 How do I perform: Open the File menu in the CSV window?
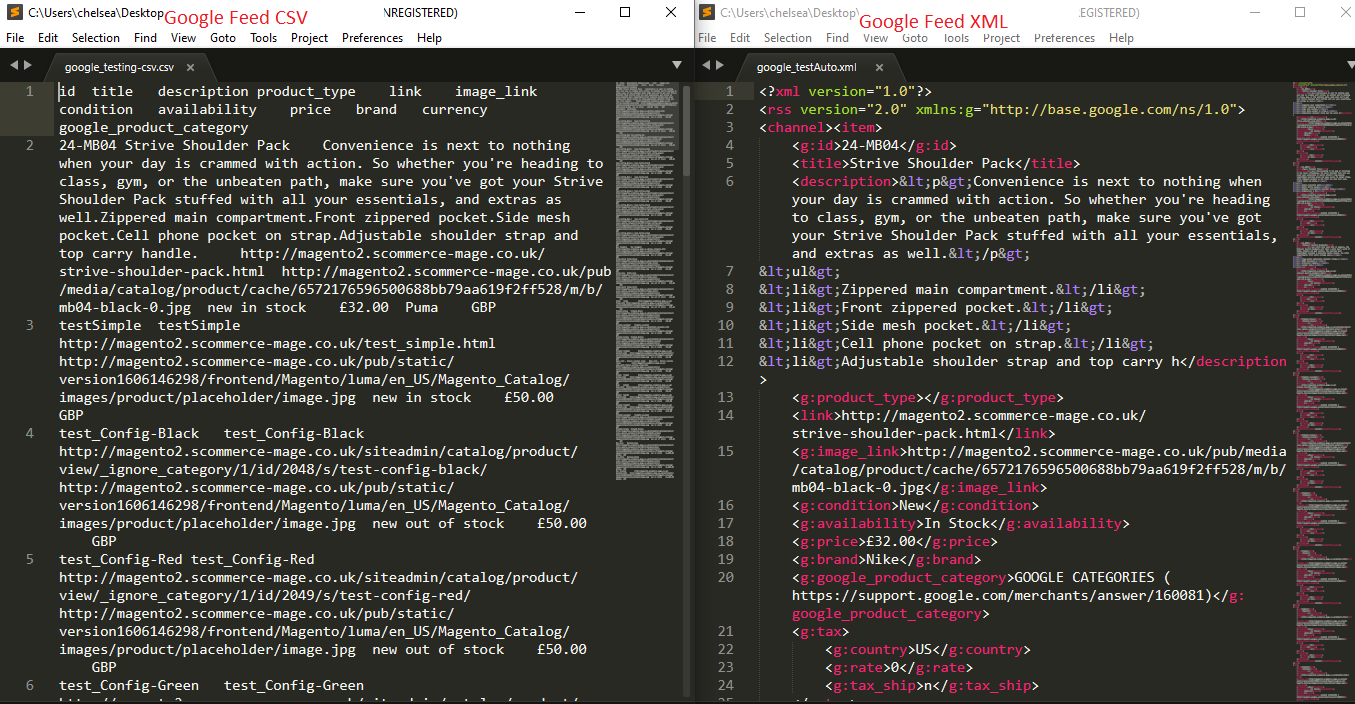click(x=16, y=37)
